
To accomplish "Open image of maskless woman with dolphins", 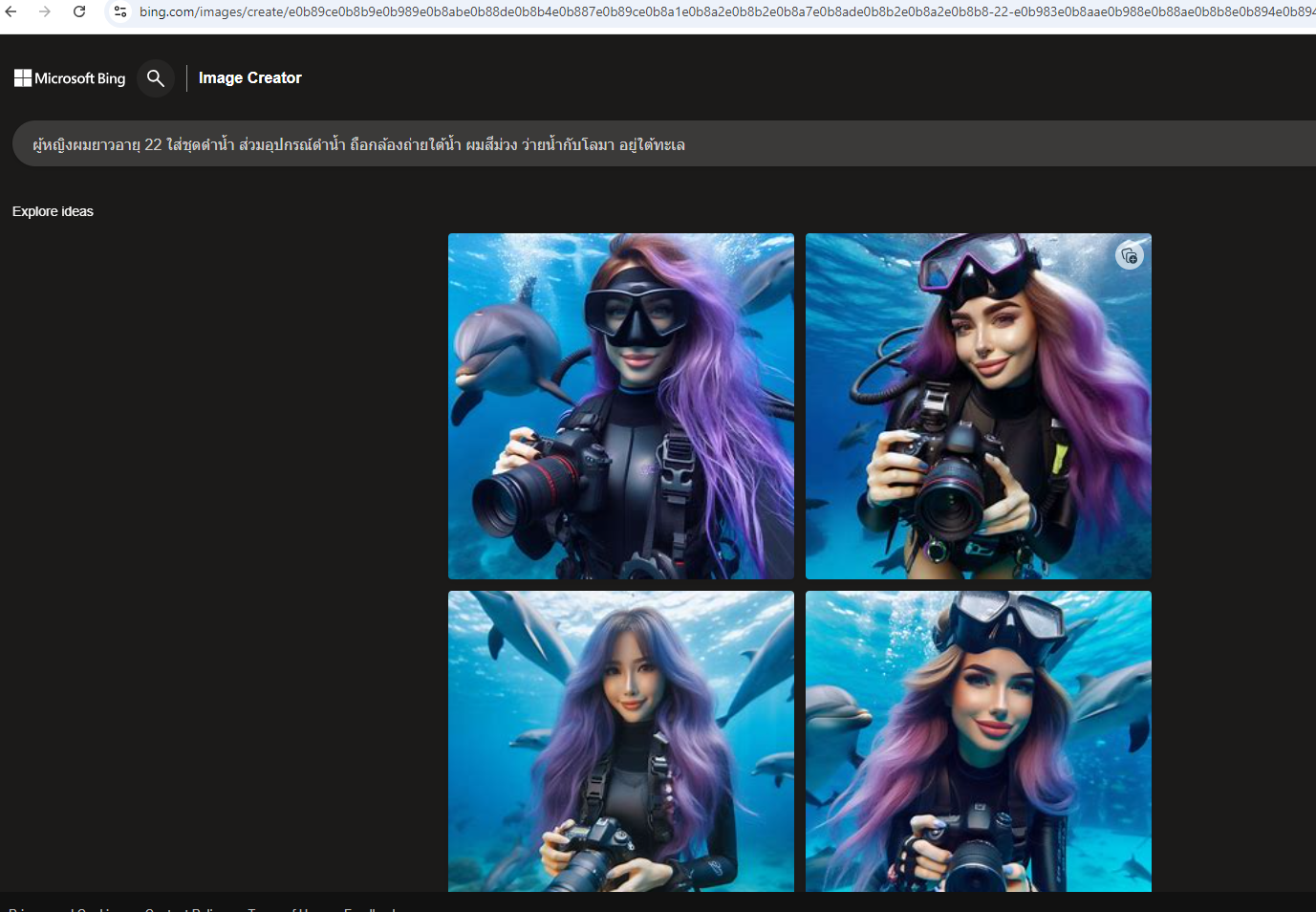I will [x=620, y=741].
